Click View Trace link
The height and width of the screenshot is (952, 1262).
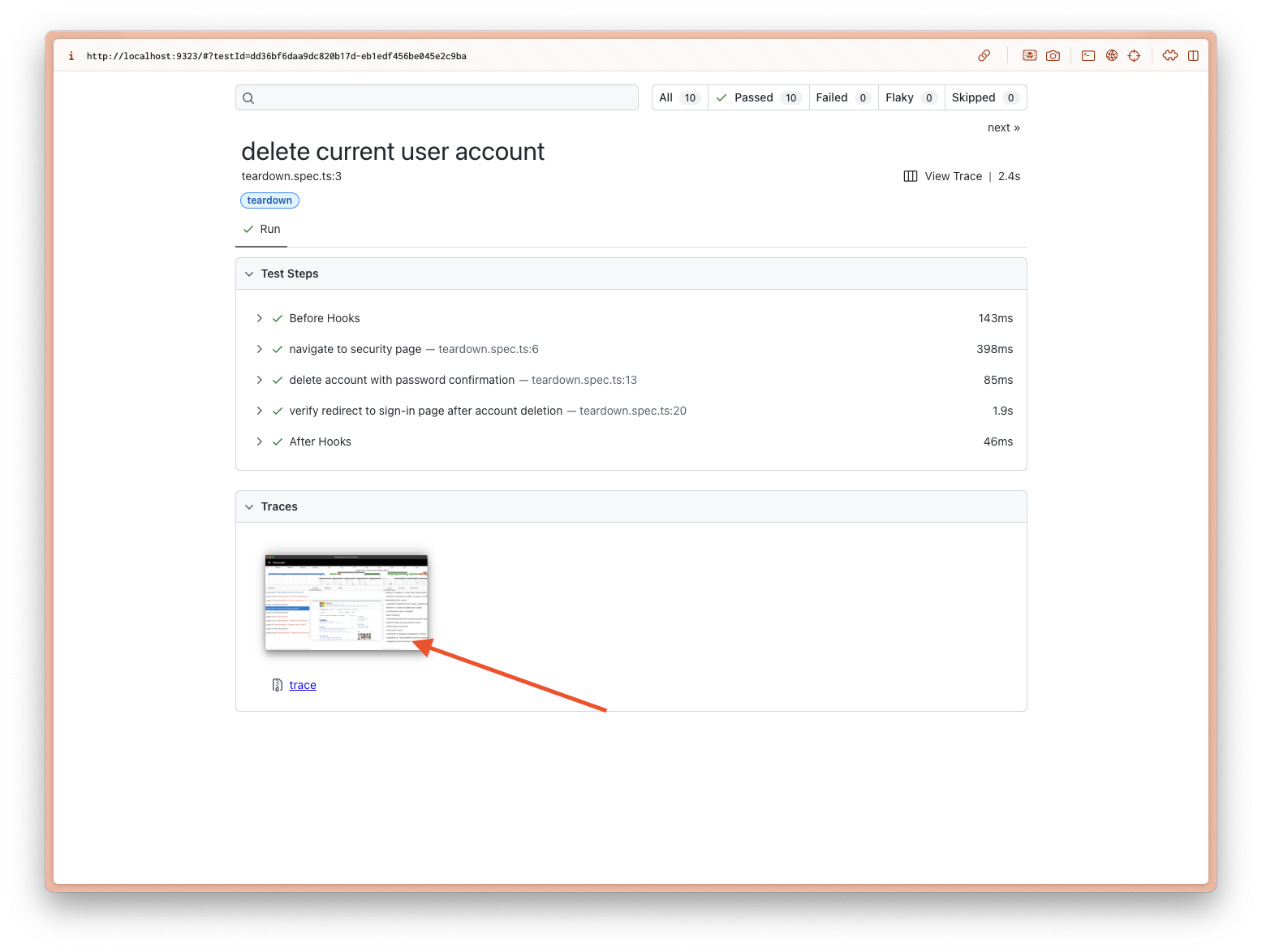tap(952, 176)
